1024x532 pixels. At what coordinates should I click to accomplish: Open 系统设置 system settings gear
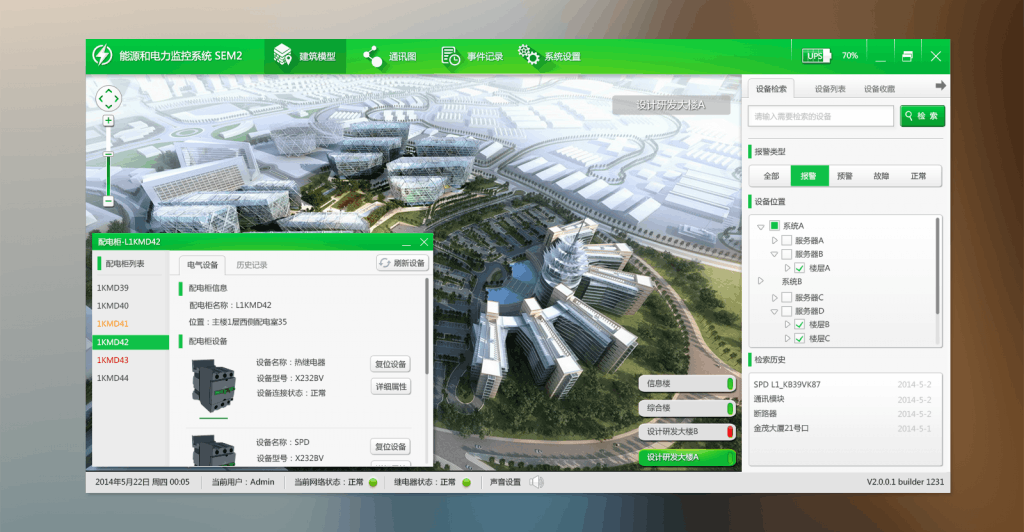[549, 56]
